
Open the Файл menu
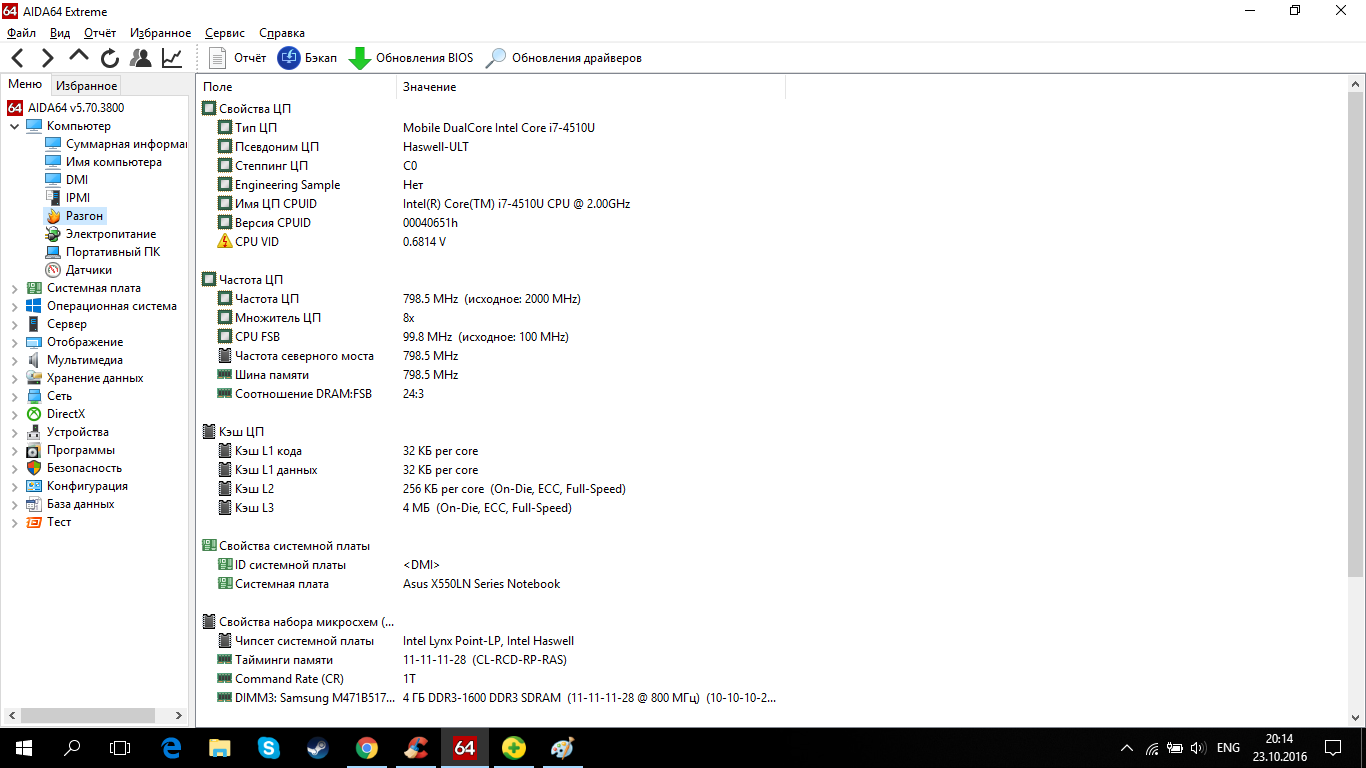(x=21, y=33)
